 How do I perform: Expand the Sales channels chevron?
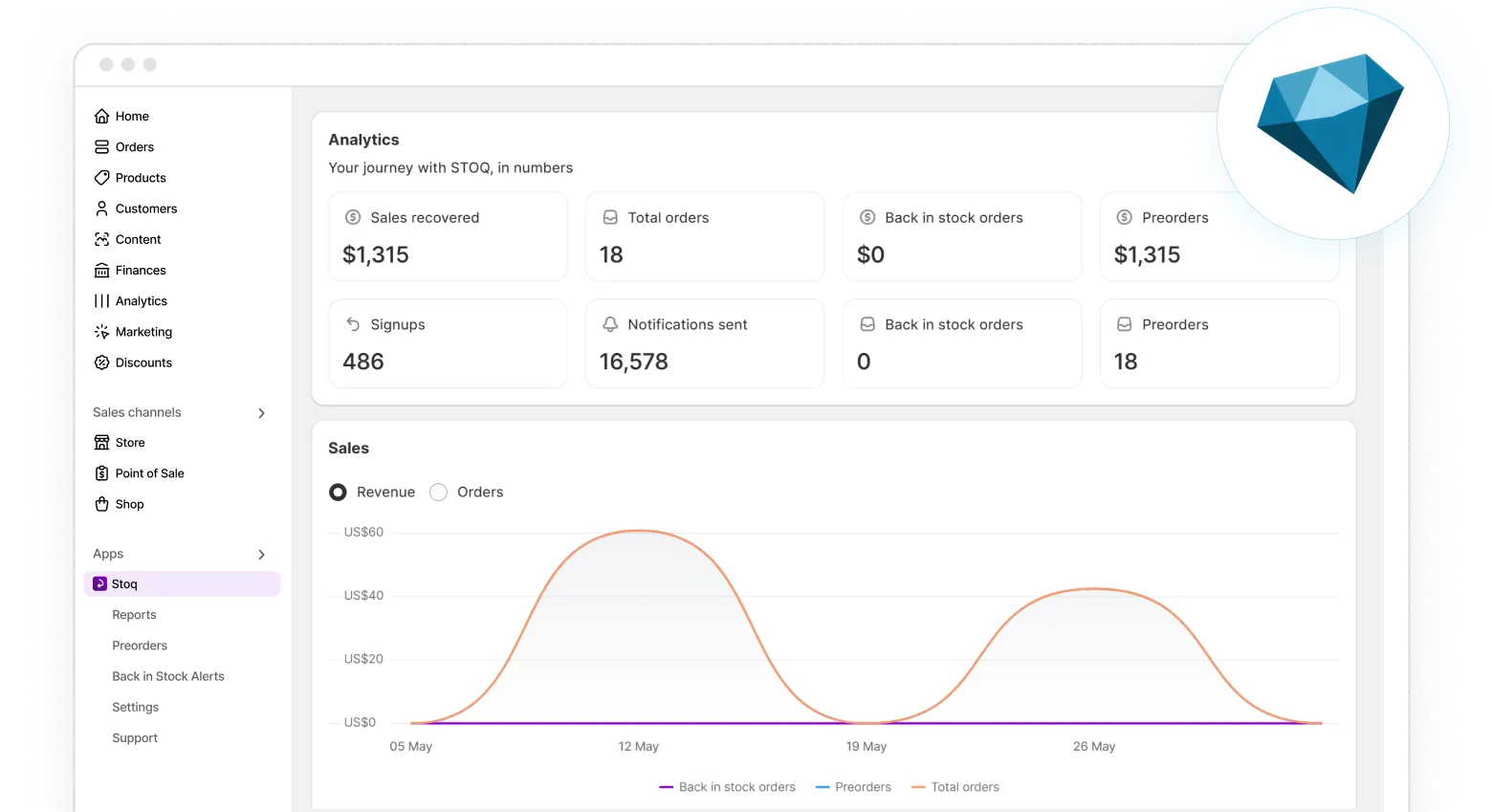(262, 413)
